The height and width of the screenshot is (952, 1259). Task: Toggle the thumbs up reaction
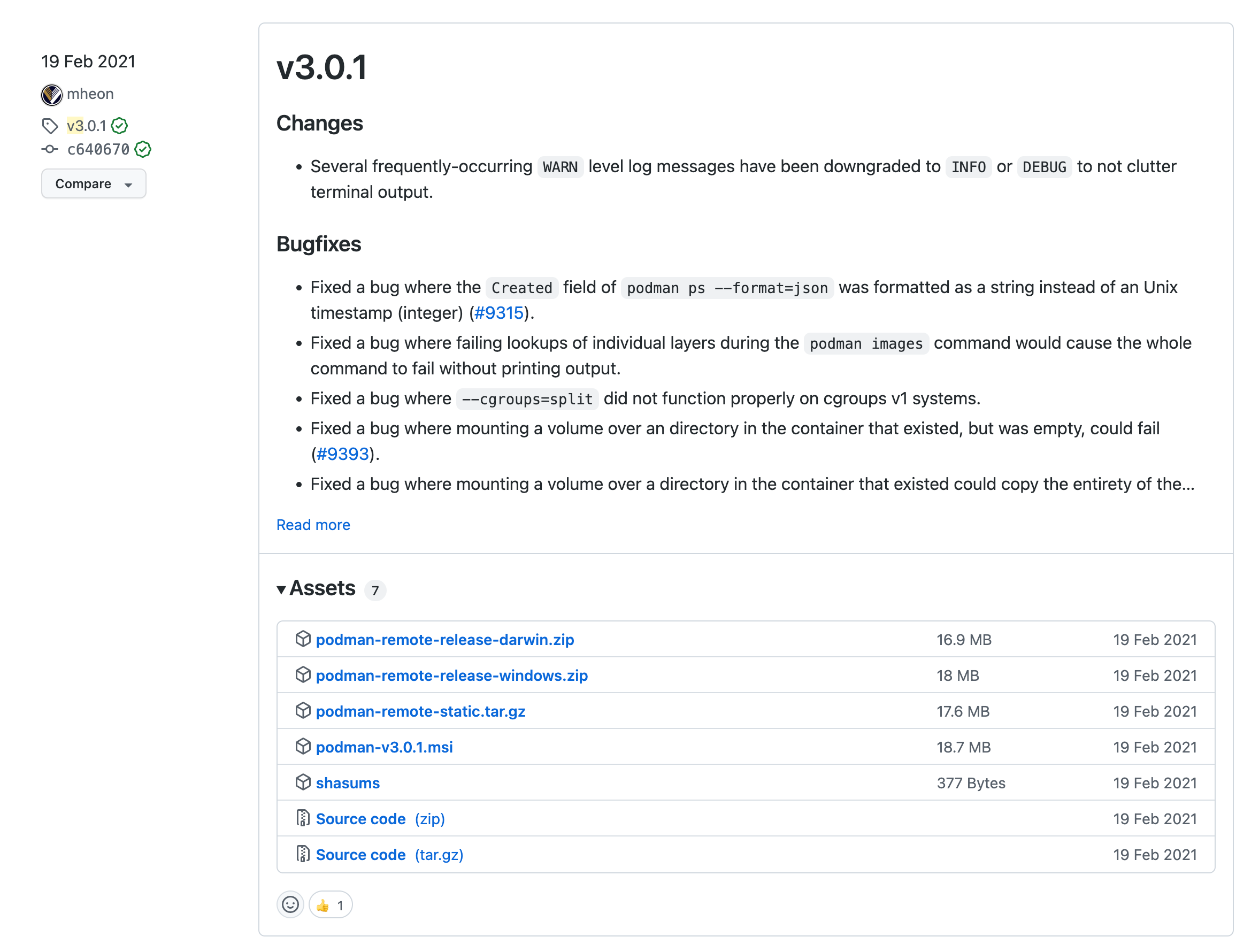click(331, 905)
